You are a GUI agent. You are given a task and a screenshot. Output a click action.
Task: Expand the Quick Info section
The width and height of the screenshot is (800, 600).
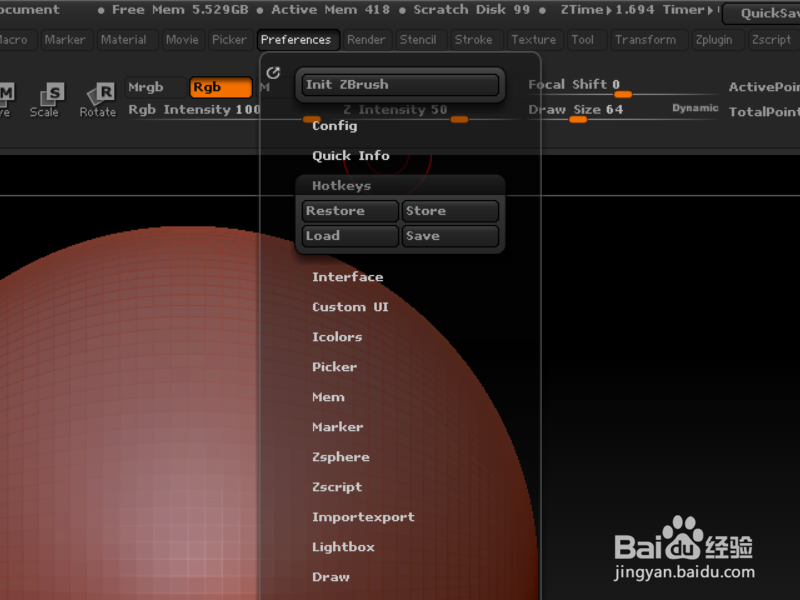[x=351, y=156]
